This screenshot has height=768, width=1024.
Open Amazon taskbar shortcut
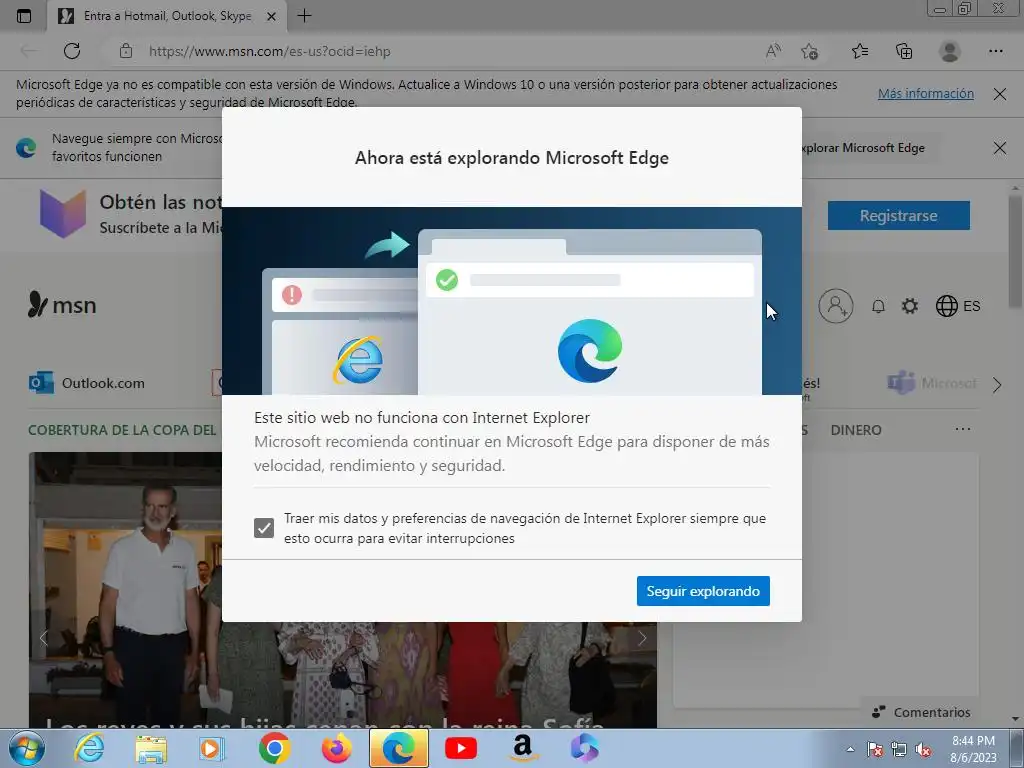point(522,748)
